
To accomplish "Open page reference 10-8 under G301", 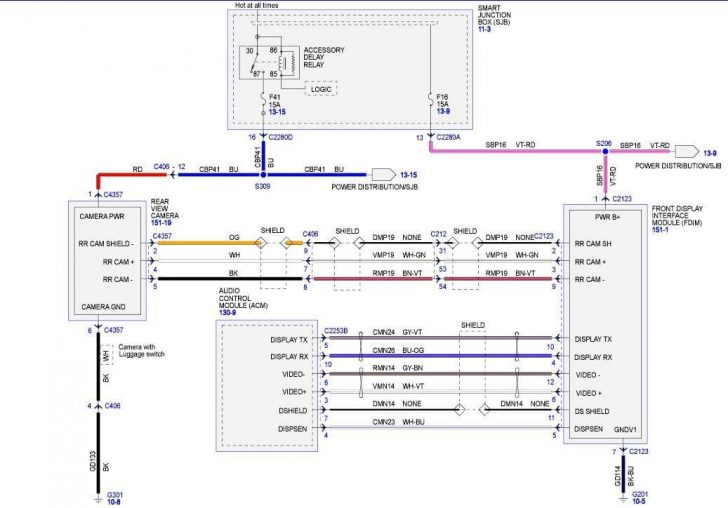I will coord(113,502).
